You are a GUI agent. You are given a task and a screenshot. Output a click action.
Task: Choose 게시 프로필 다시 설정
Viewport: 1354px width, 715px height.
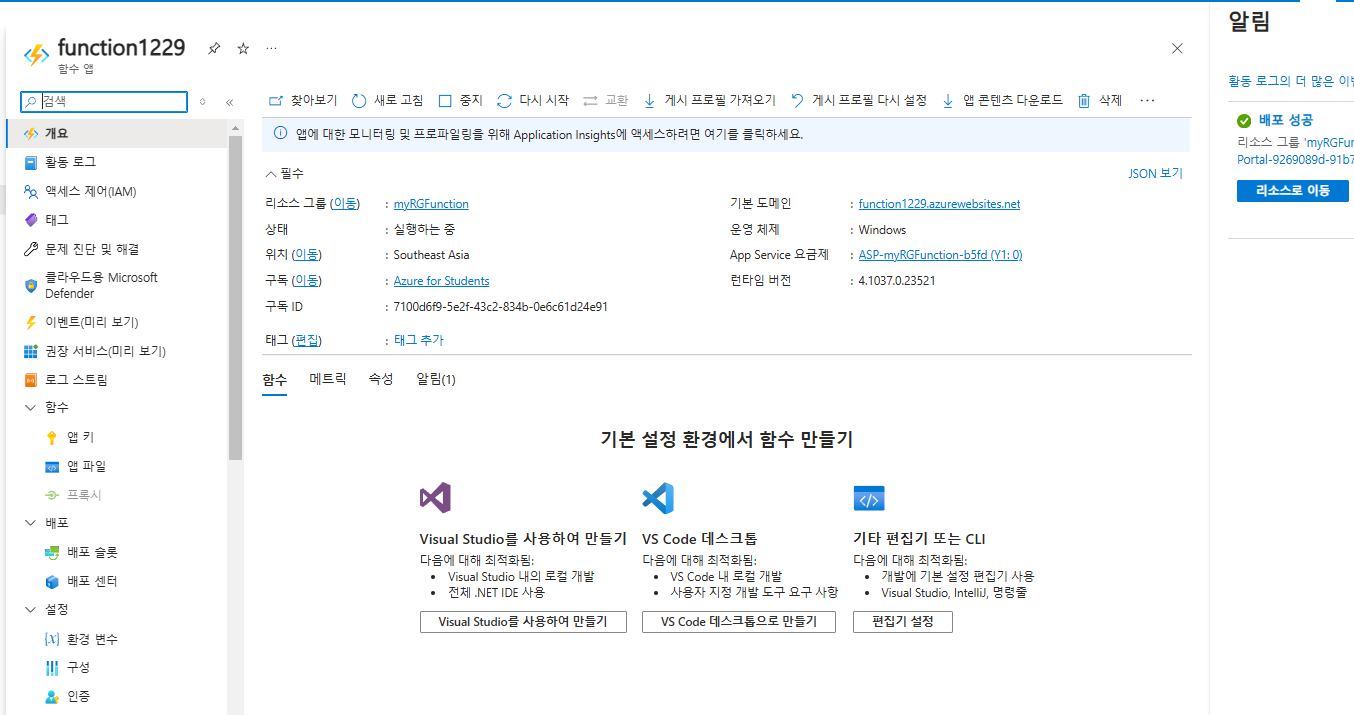(859, 100)
